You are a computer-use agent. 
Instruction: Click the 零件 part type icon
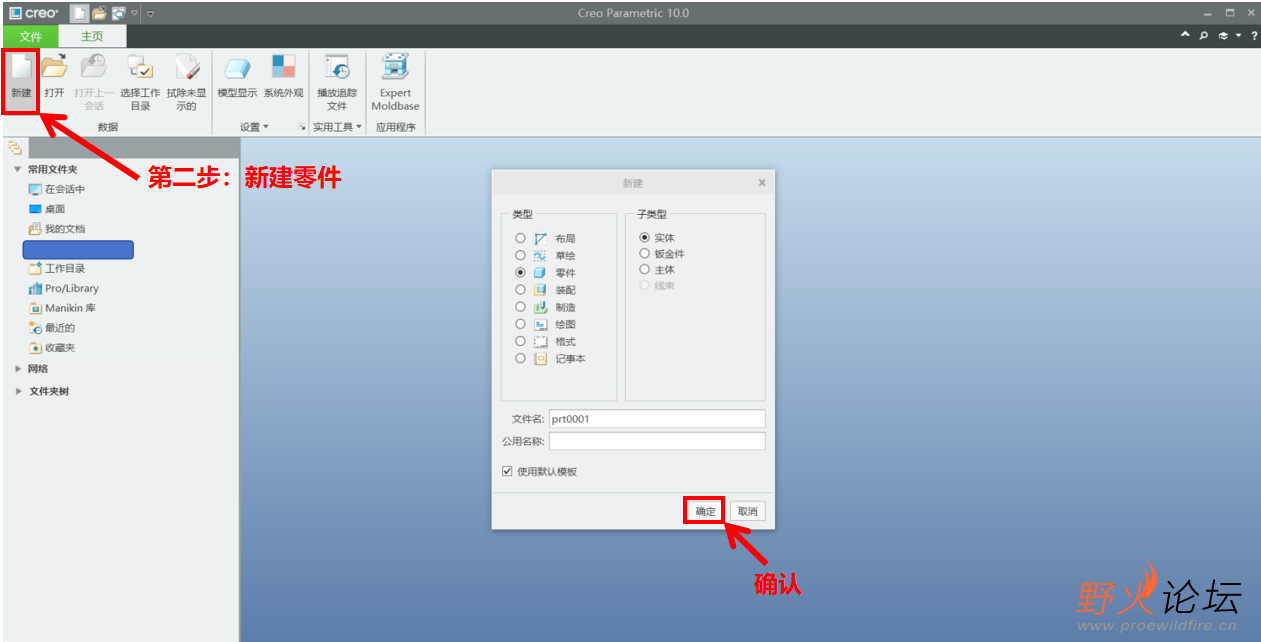[x=540, y=273]
